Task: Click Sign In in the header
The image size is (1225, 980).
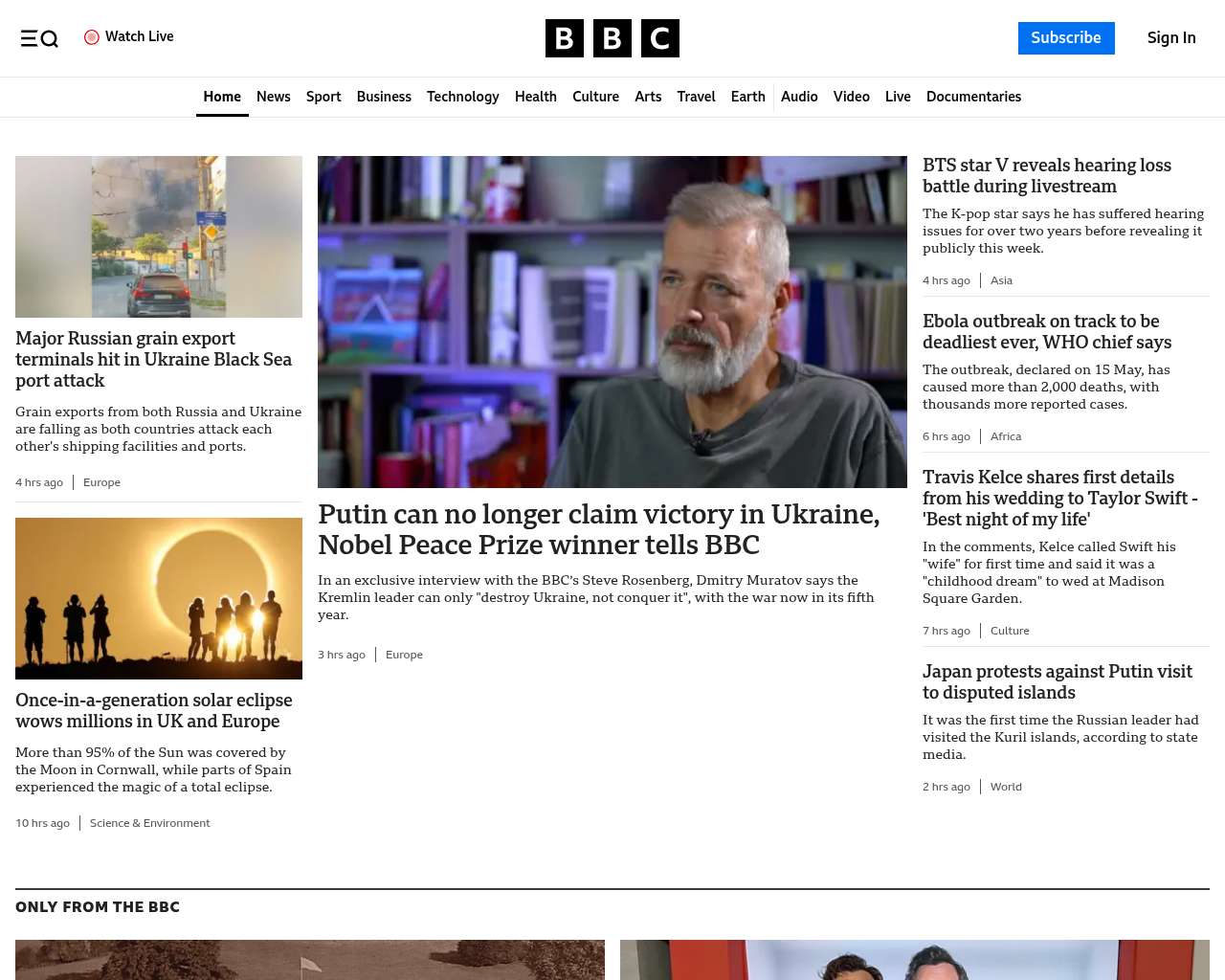Action: click(1171, 38)
